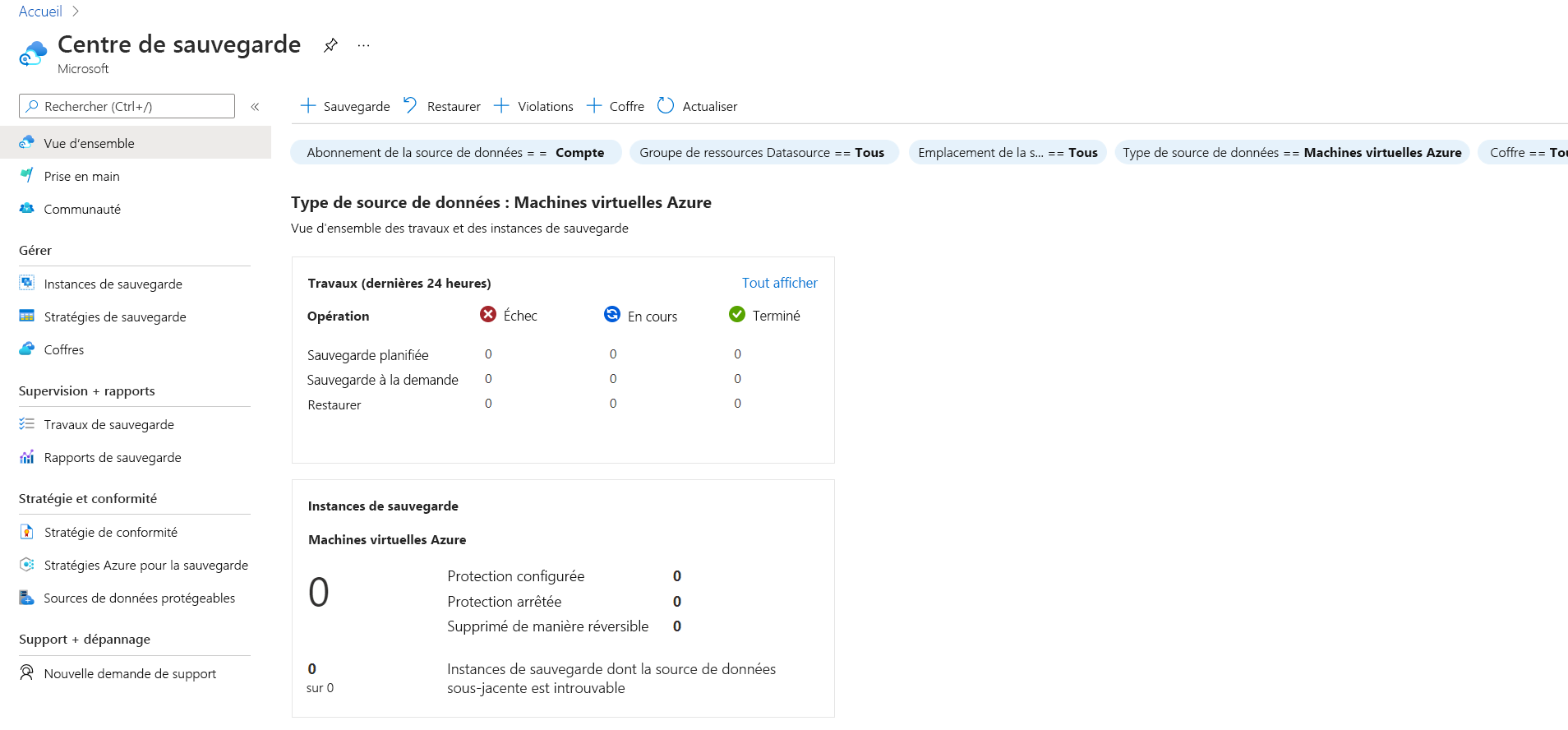Viewport: 1568px width, 730px height.
Task: Open the ellipsis more options menu
Action: click(x=364, y=45)
